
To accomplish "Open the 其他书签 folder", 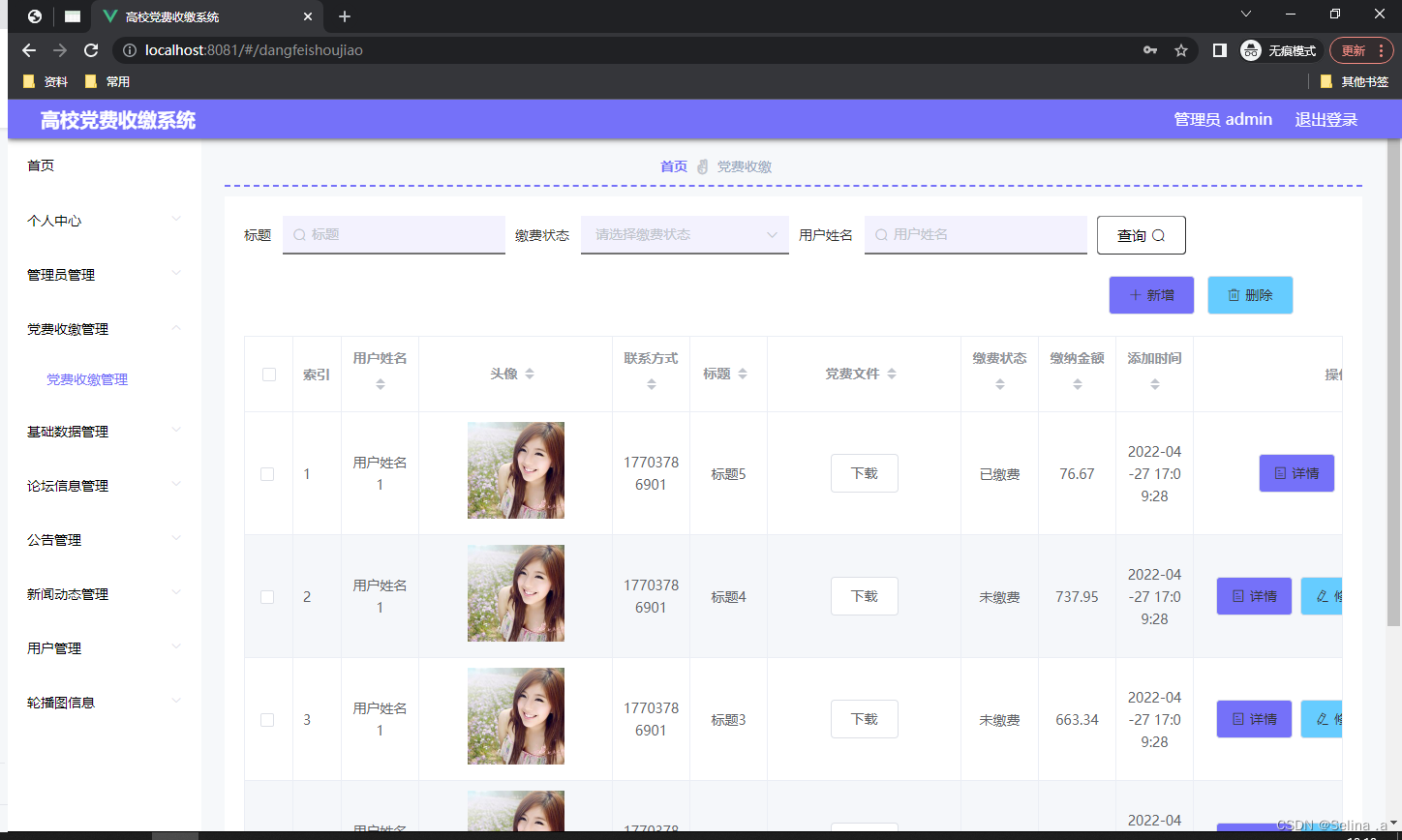I will coord(1355,81).
